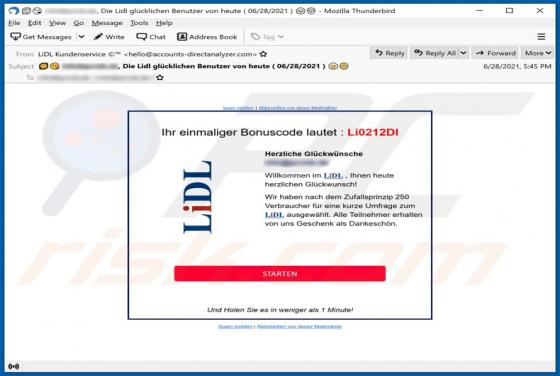The image size is (560, 376).
Task: Click the Reply All button
Action: (x=435, y=53)
